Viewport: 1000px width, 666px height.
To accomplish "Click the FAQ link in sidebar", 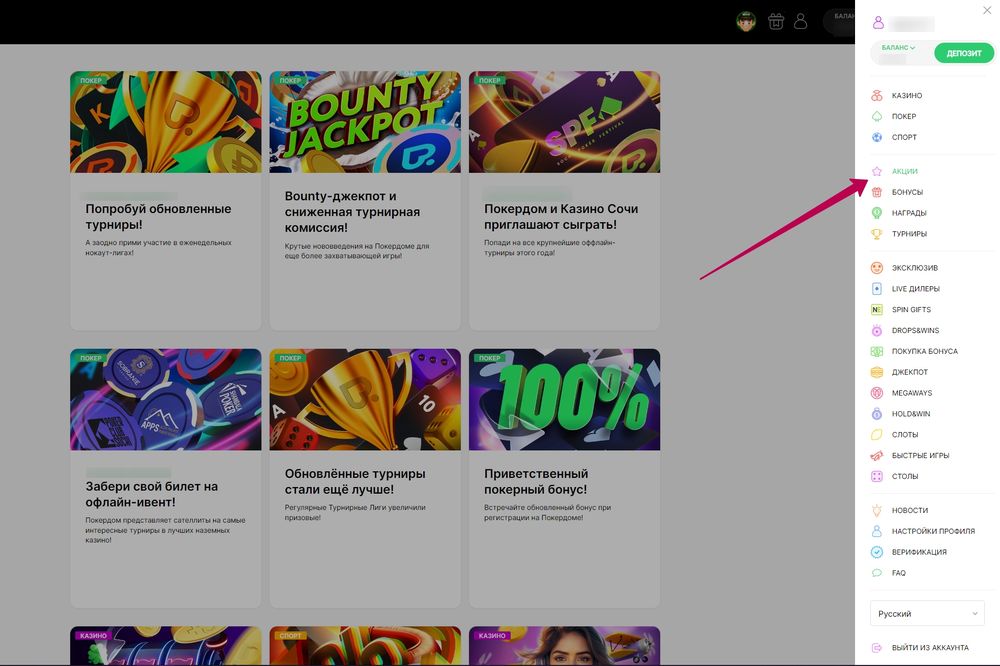I will click(x=898, y=573).
